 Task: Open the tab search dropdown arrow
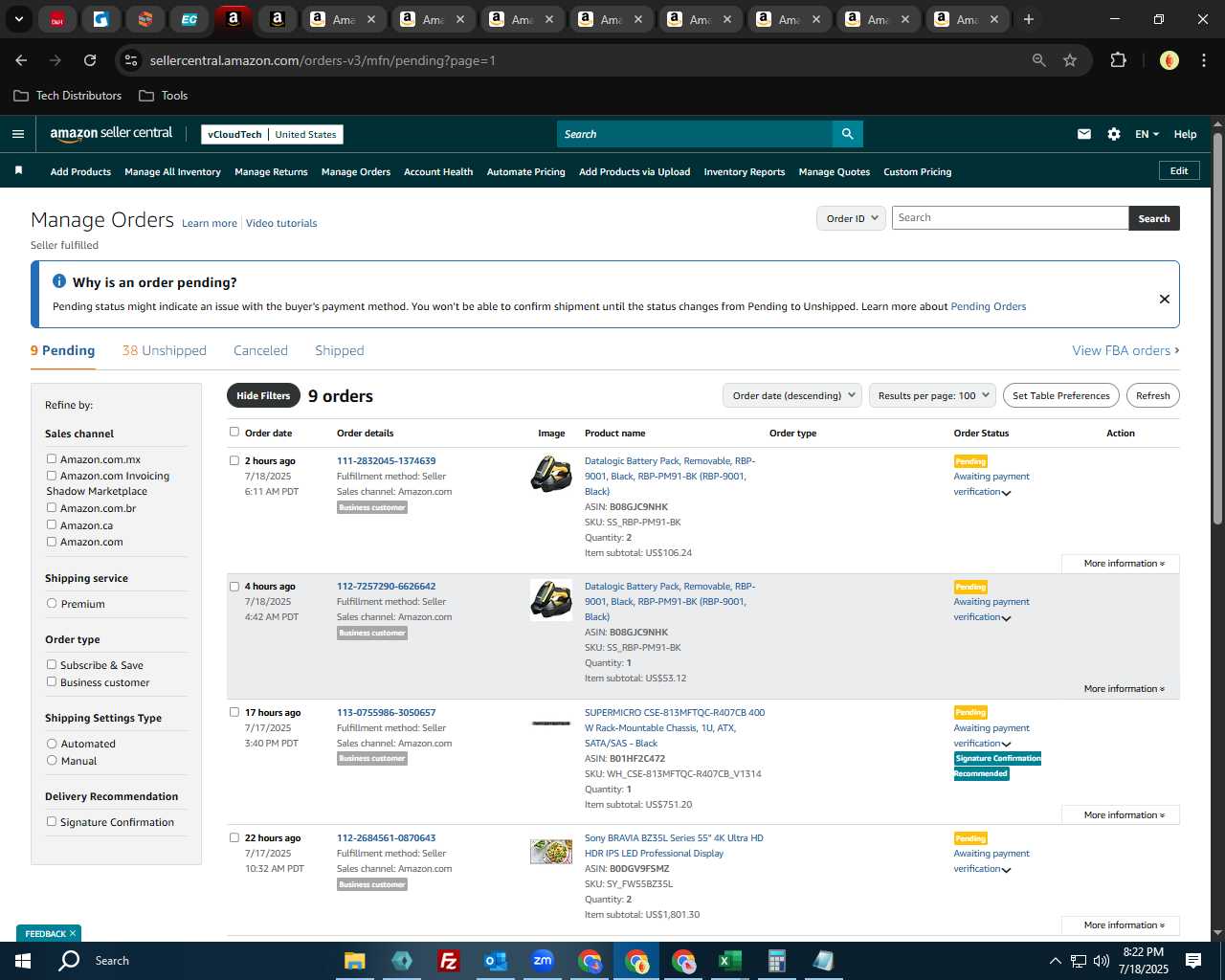coord(18,19)
